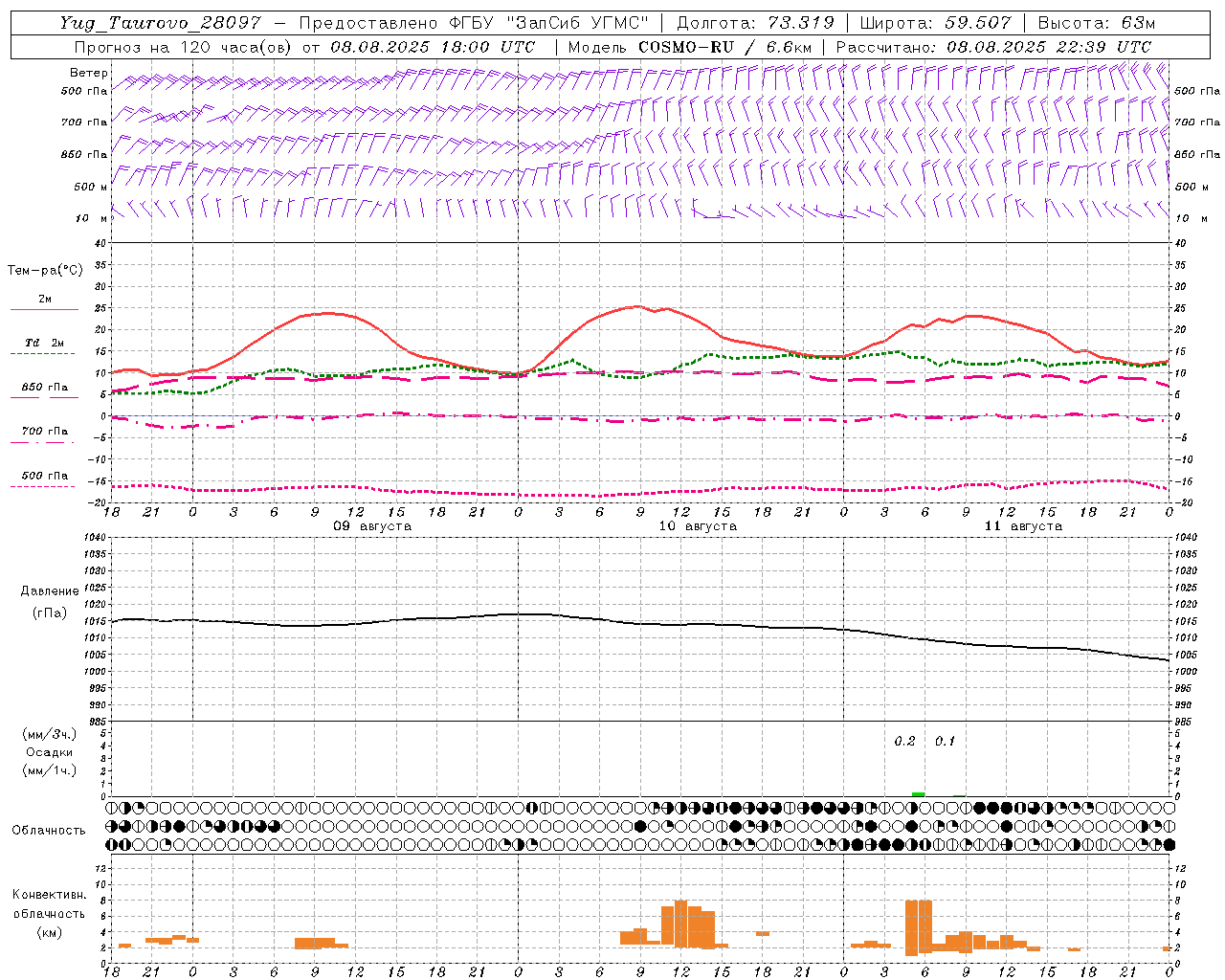
Task: Click the green precipitation bar on 11 августа
Action: coord(919,794)
